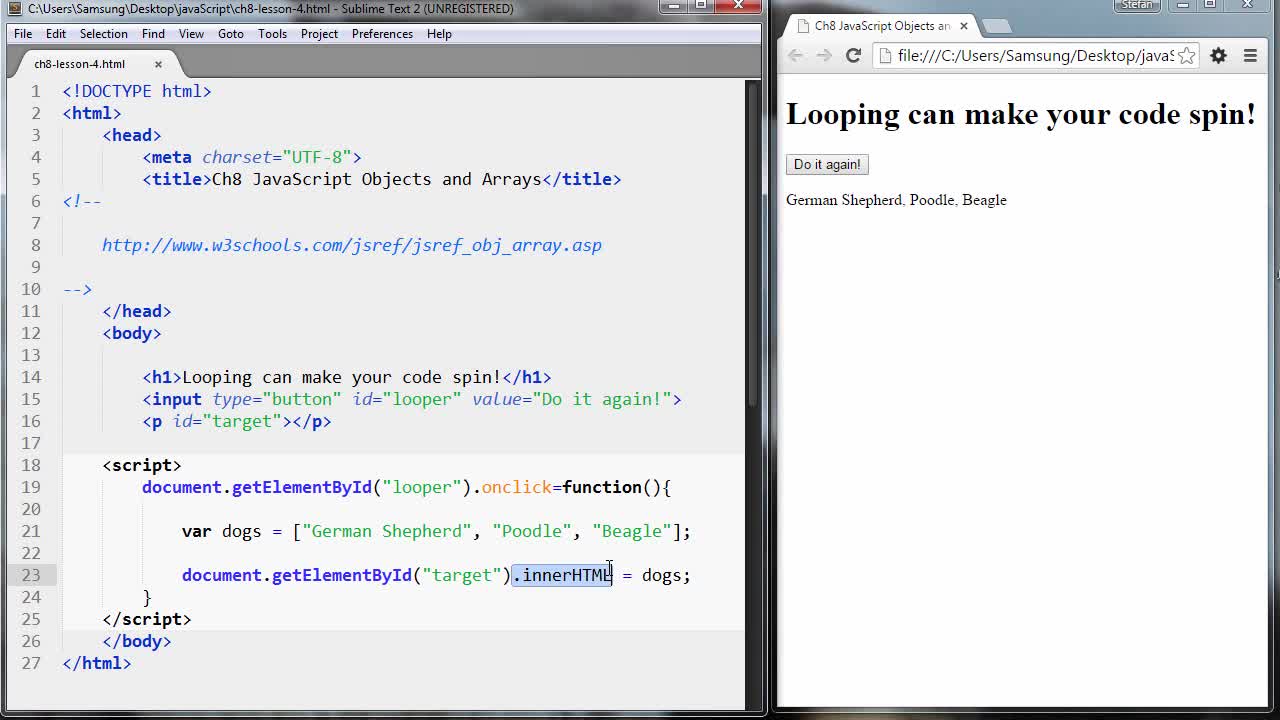Click the page icon in the address bar
1280x720 pixels.
tap(886, 56)
